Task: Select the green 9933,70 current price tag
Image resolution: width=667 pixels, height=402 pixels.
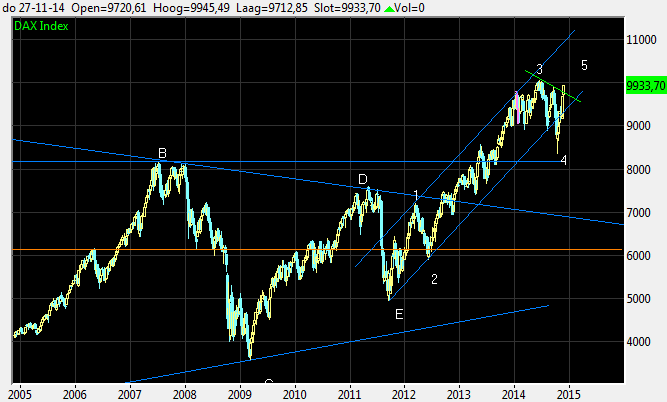Action: point(645,86)
